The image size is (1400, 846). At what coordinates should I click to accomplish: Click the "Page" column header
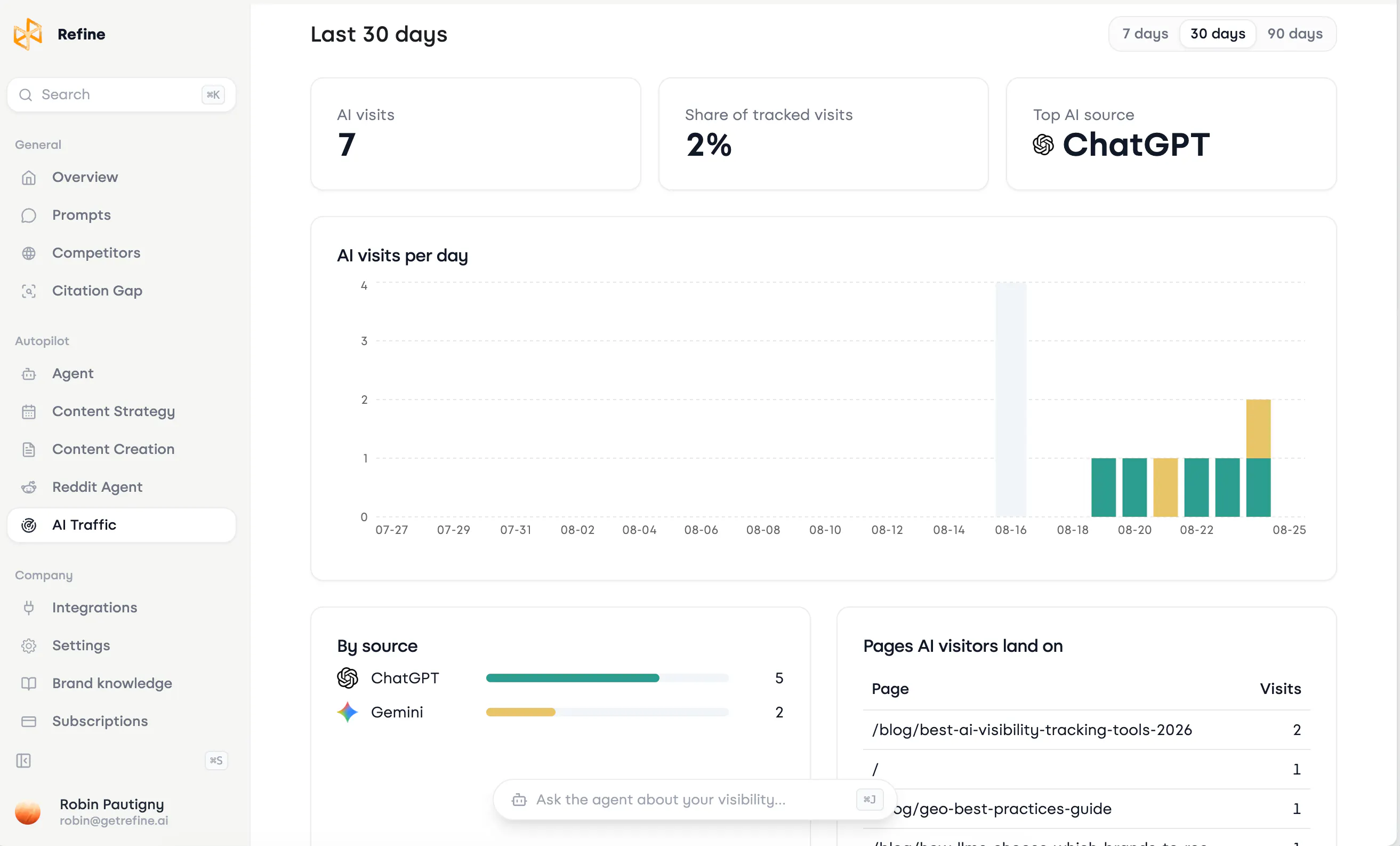[x=890, y=689]
